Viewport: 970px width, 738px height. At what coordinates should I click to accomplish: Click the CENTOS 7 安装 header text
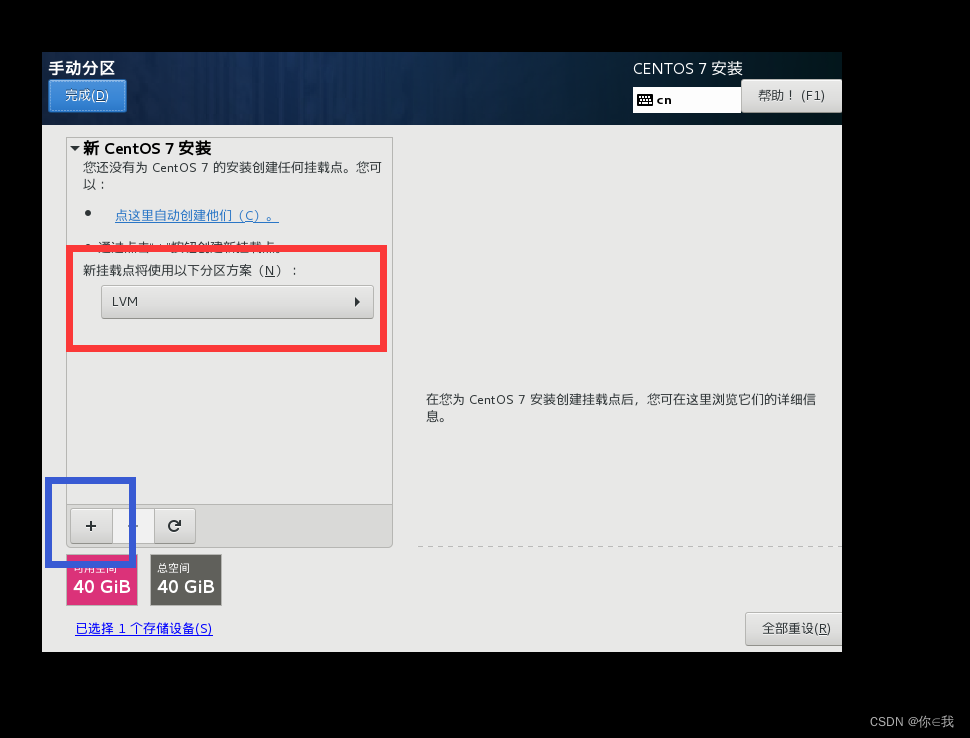coord(687,69)
